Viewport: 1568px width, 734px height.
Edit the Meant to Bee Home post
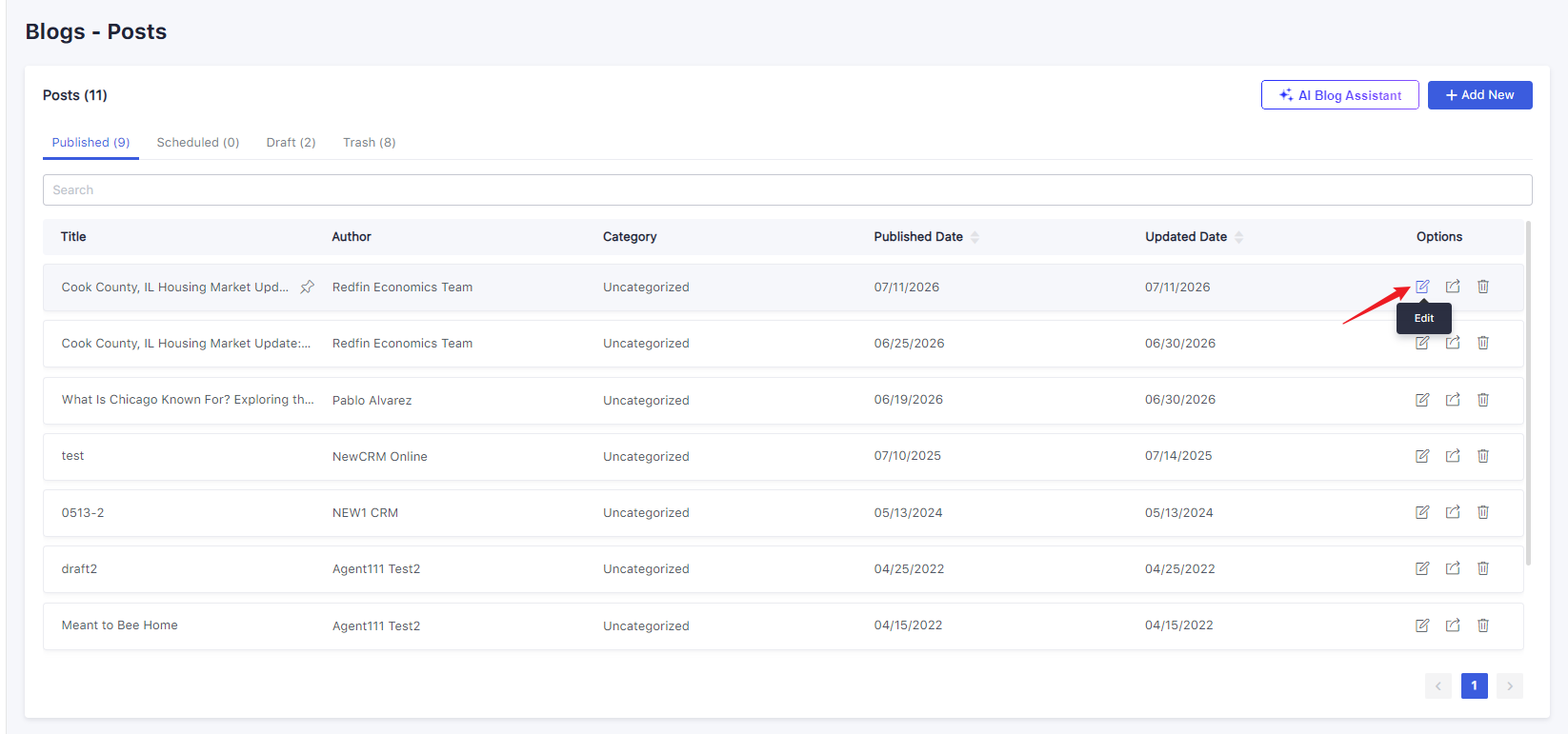click(x=1422, y=625)
